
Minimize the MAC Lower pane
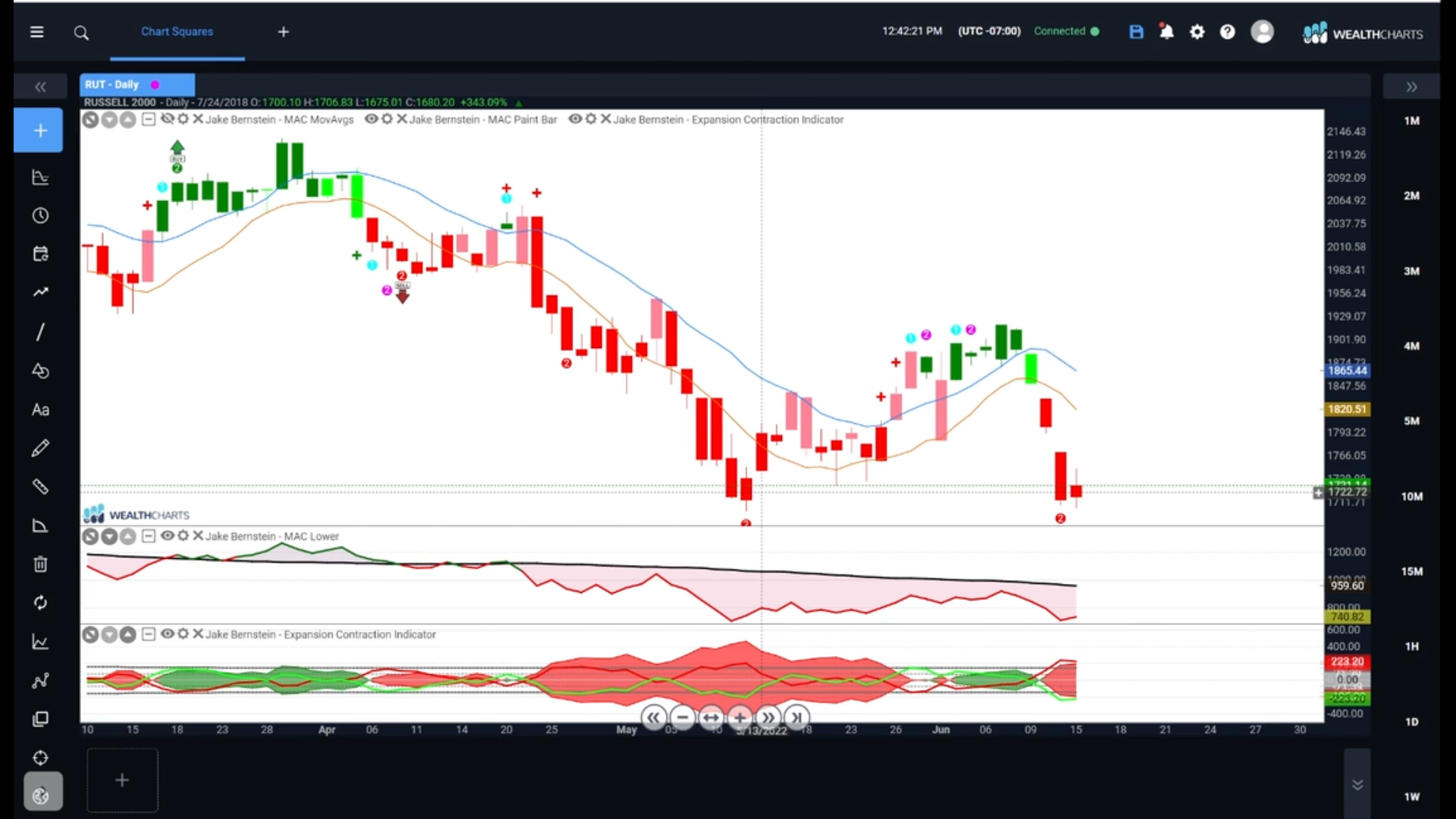[149, 535]
